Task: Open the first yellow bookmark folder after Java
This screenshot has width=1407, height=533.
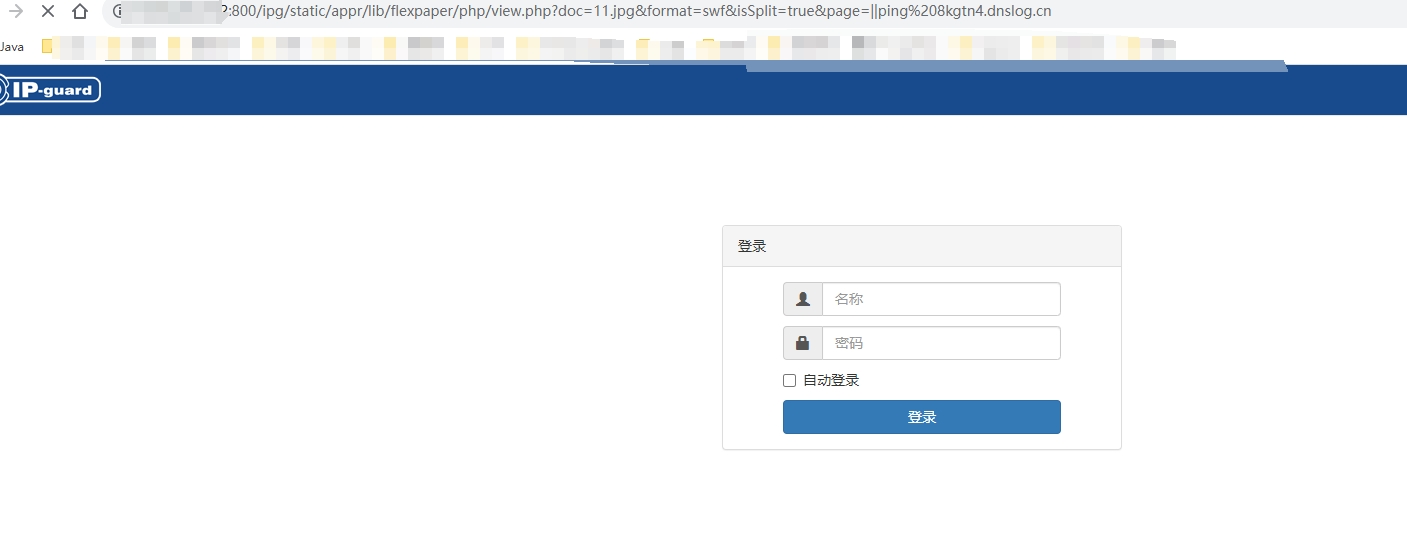Action: [47, 46]
